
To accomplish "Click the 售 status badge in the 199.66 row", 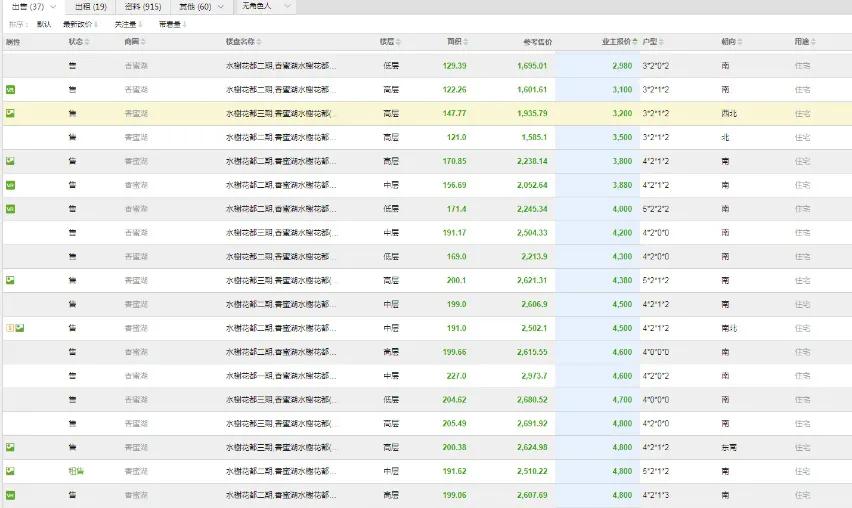I will point(72,352).
